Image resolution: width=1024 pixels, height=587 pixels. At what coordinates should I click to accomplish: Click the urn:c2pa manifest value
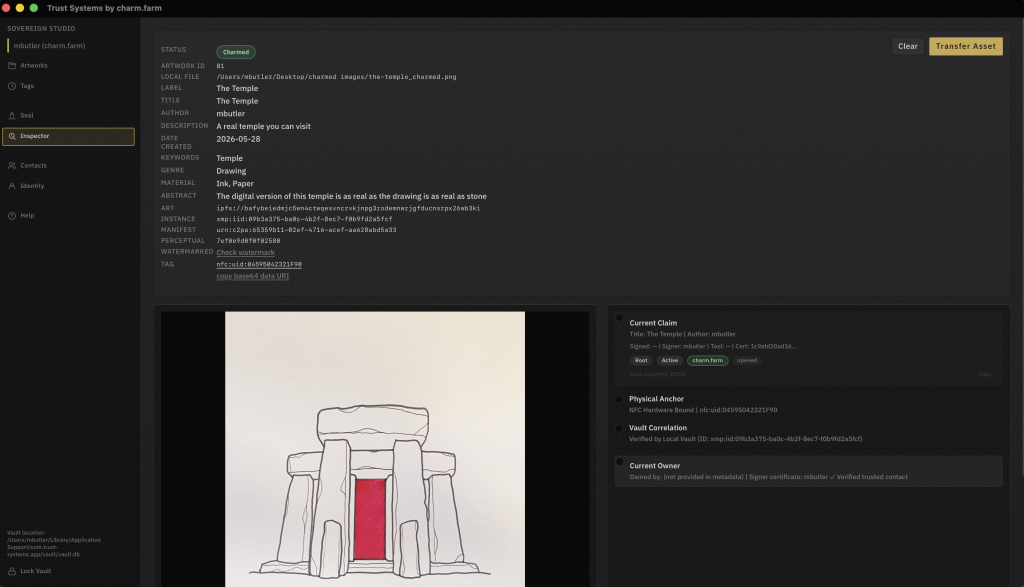pyautogui.click(x=306, y=230)
